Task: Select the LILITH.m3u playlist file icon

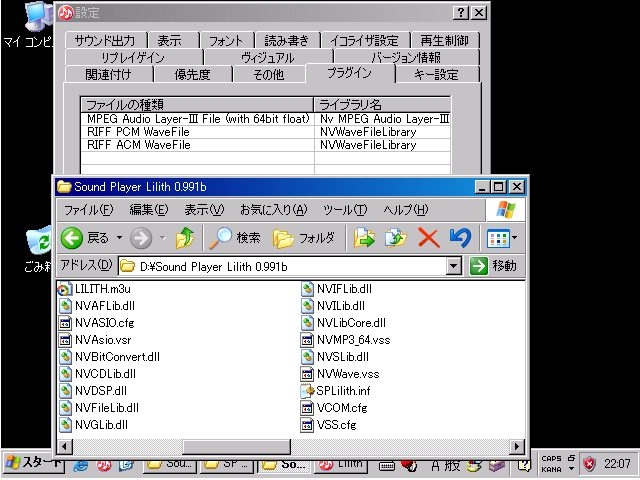Action: [x=65, y=289]
